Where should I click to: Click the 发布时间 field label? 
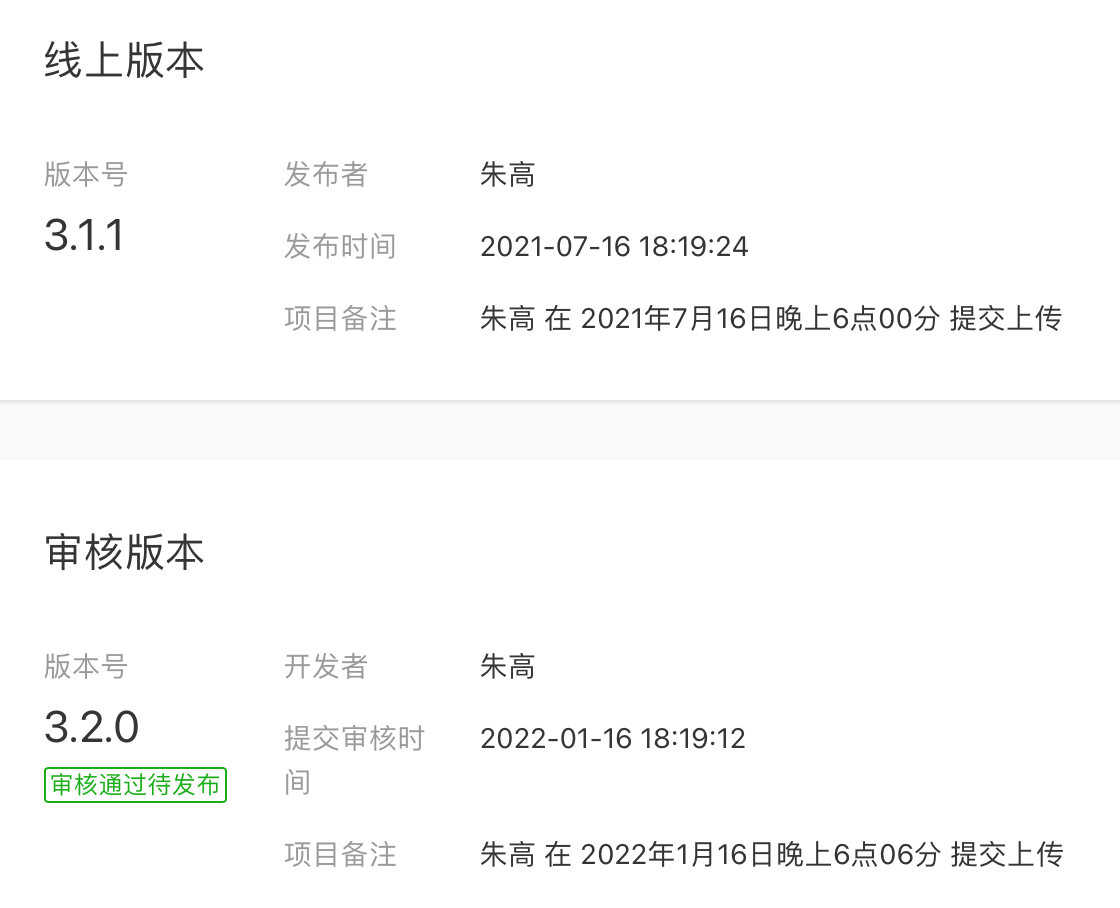340,247
